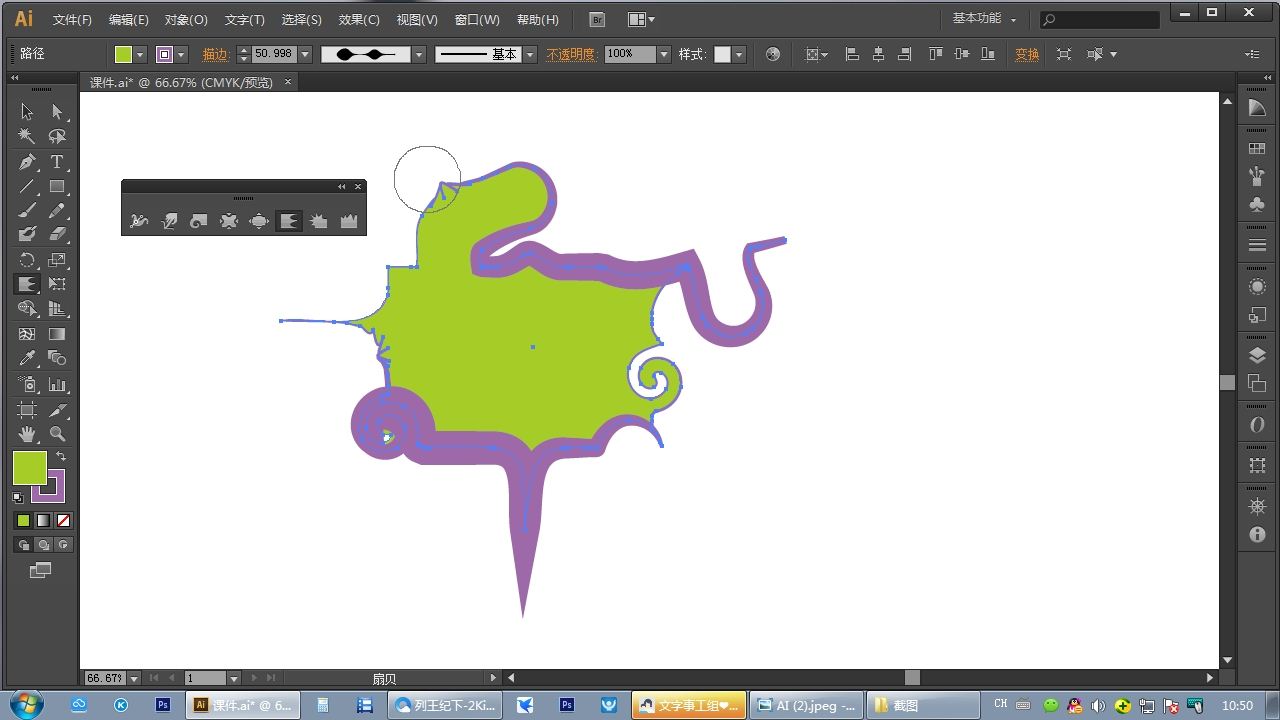This screenshot has height=720, width=1280.
Task: Select the Type tool
Action: coord(57,162)
